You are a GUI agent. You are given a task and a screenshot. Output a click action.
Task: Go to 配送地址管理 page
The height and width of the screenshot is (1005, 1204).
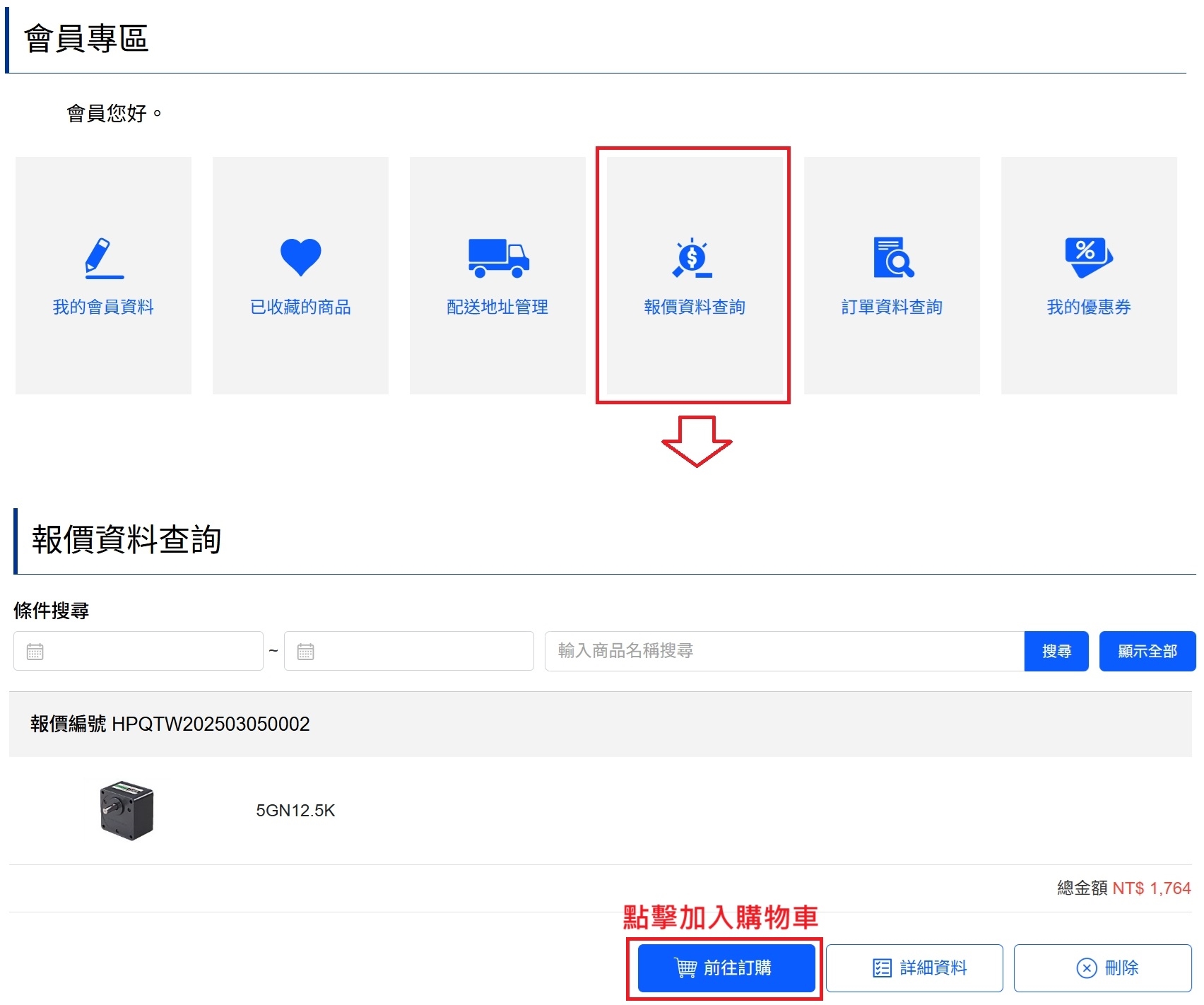click(x=497, y=307)
